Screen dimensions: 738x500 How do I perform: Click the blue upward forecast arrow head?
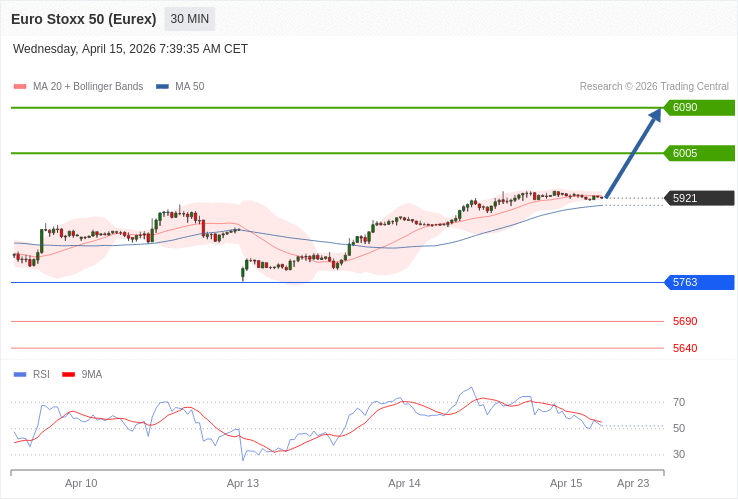click(x=655, y=115)
